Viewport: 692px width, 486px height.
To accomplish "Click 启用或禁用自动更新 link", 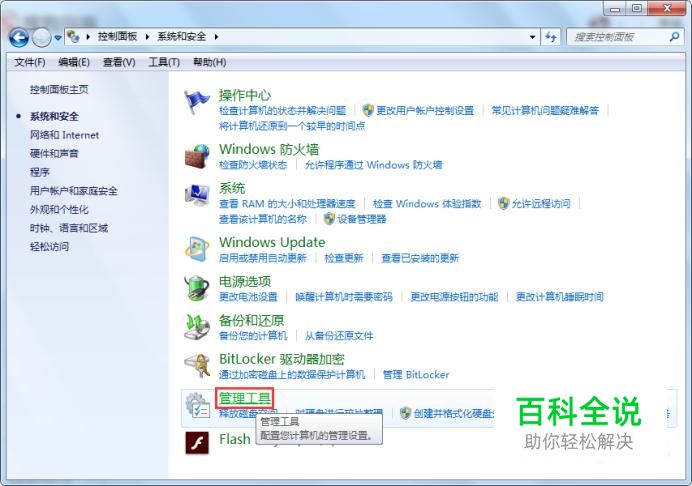I will [x=263, y=258].
